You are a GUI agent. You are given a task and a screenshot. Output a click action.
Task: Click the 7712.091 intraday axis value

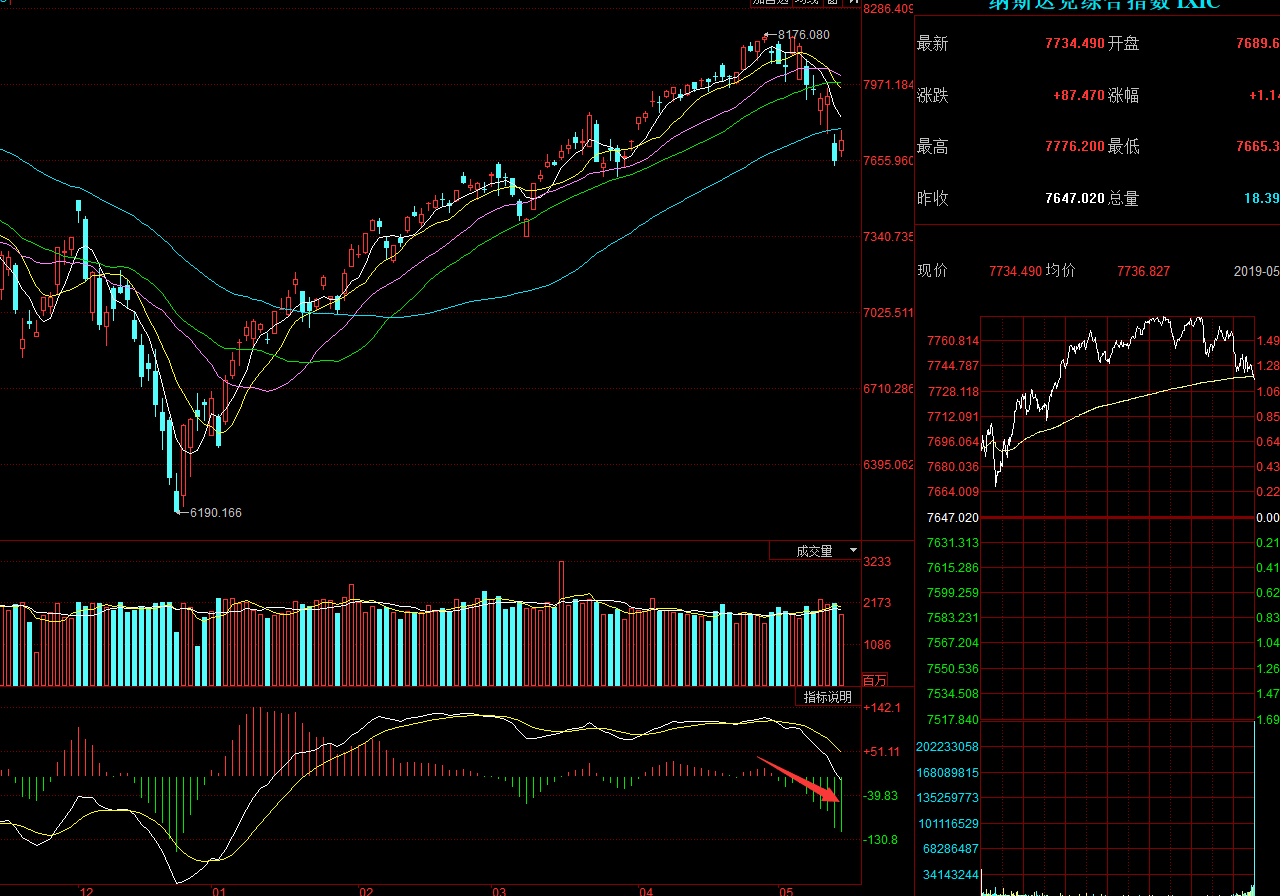coord(953,417)
